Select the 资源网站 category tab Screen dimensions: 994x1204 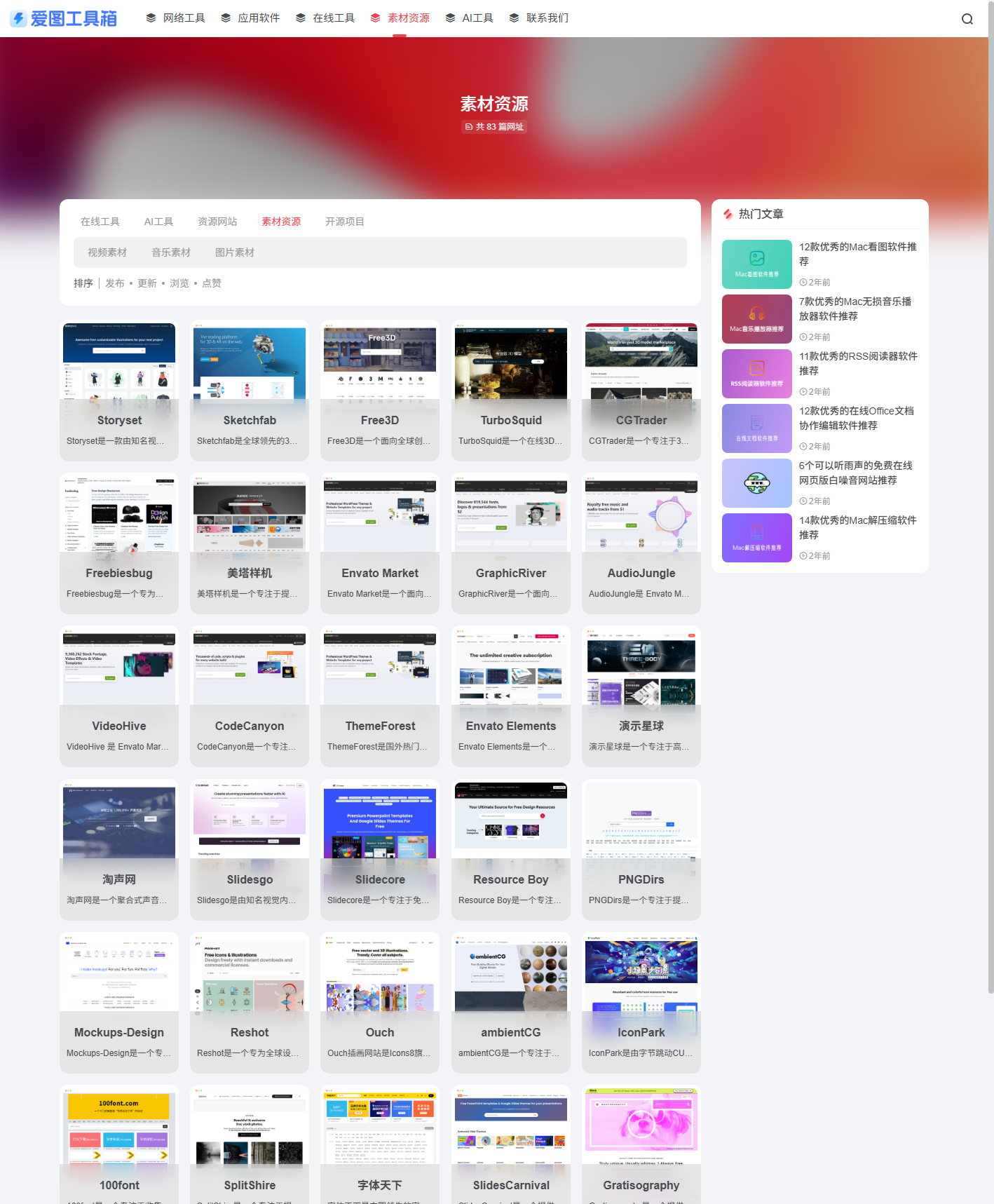pyautogui.click(x=217, y=222)
